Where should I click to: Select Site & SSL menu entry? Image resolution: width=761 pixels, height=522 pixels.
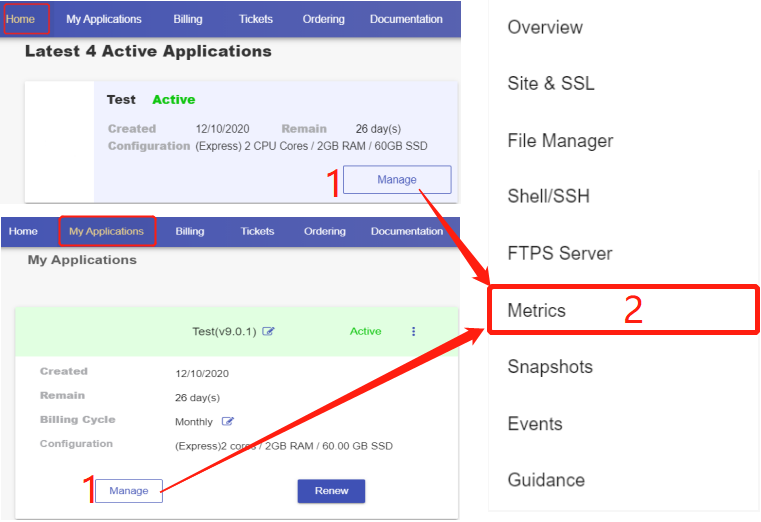point(551,84)
